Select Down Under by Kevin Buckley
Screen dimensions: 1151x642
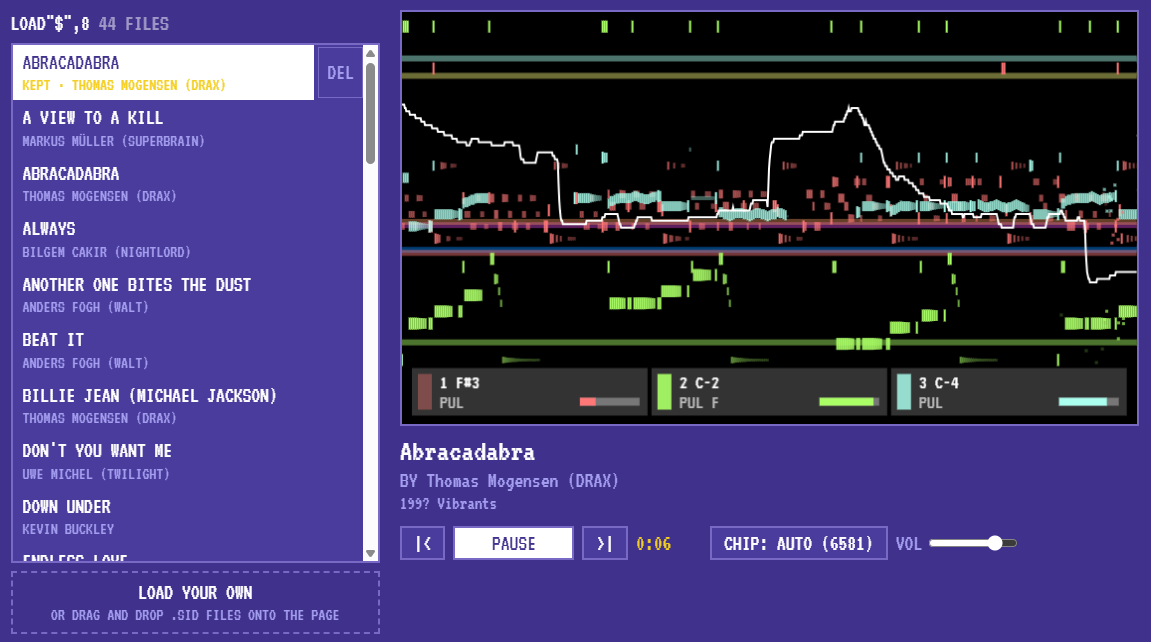coord(187,517)
